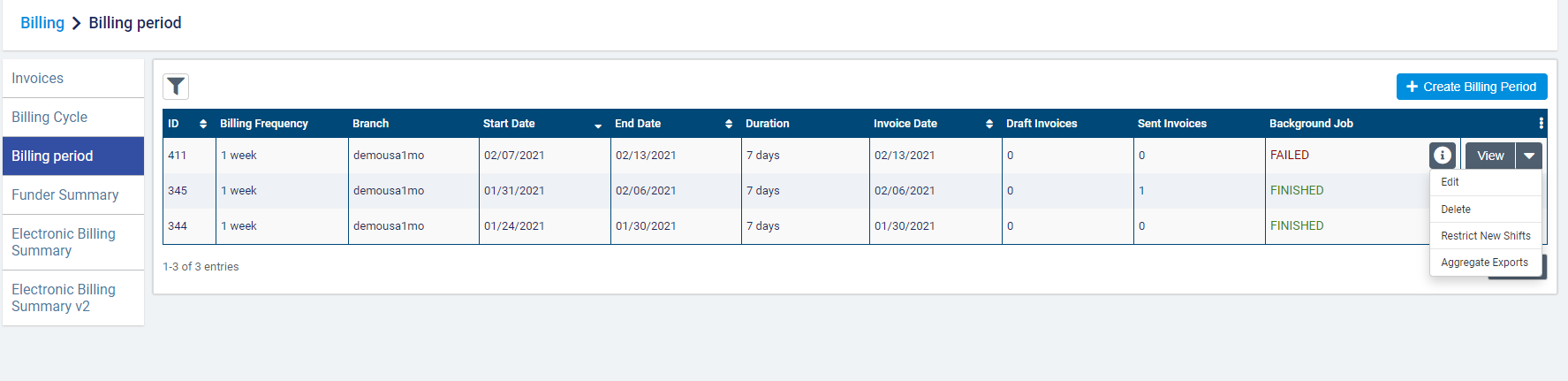1568x381 pixels.
Task: Click the info icon on row 411
Action: click(x=1443, y=156)
